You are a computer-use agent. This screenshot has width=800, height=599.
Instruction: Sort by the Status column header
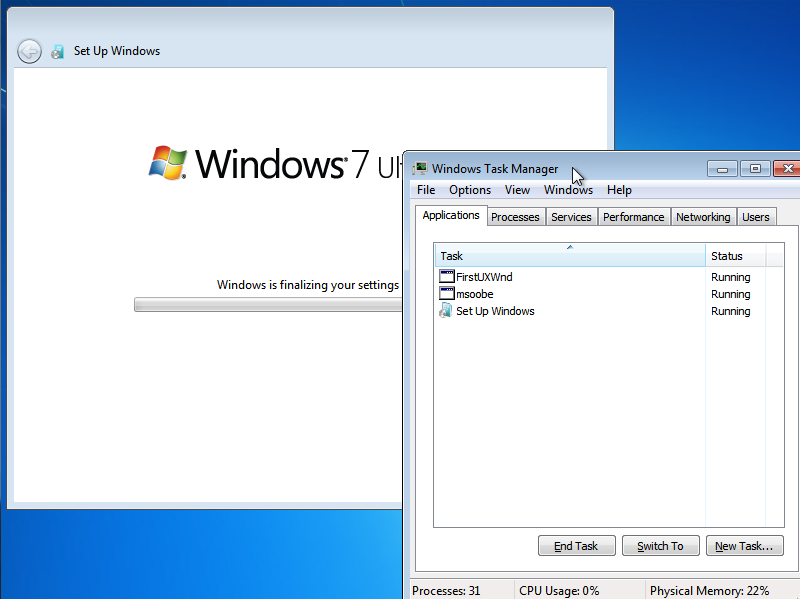[x=735, y=255]
